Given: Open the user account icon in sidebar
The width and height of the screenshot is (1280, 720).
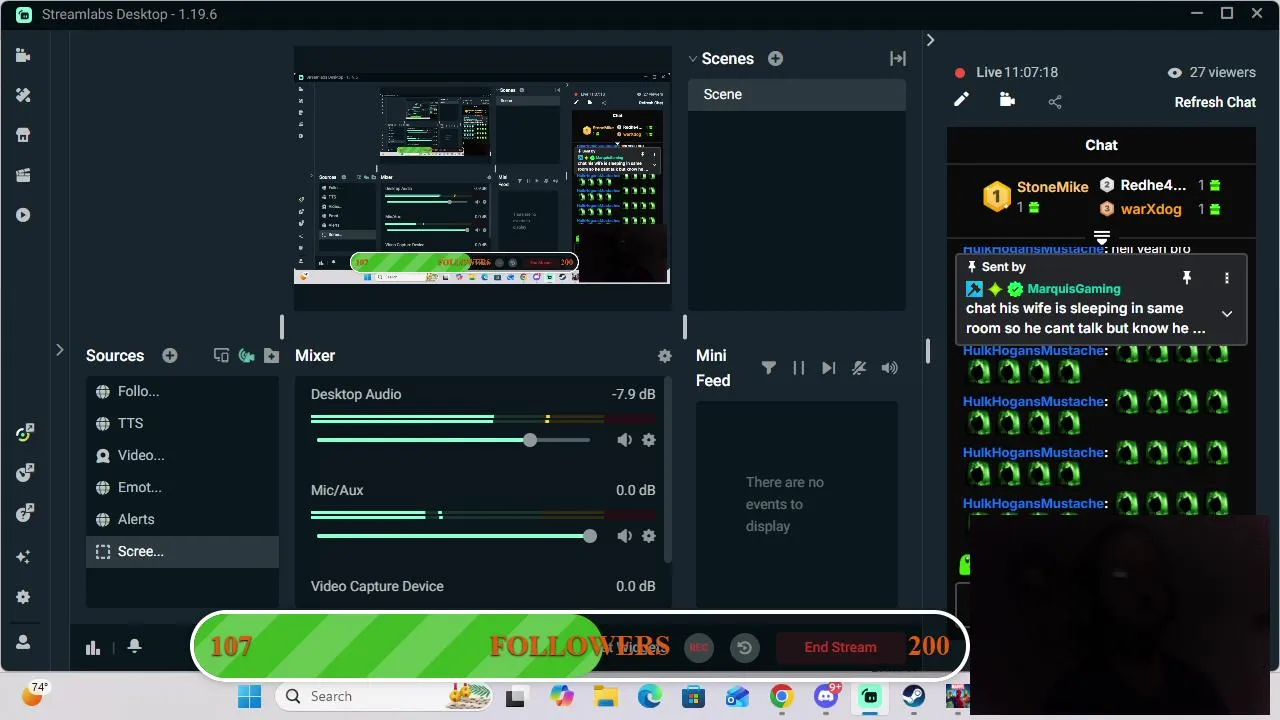Looking at the screenshot, I should tap(23, 641).
